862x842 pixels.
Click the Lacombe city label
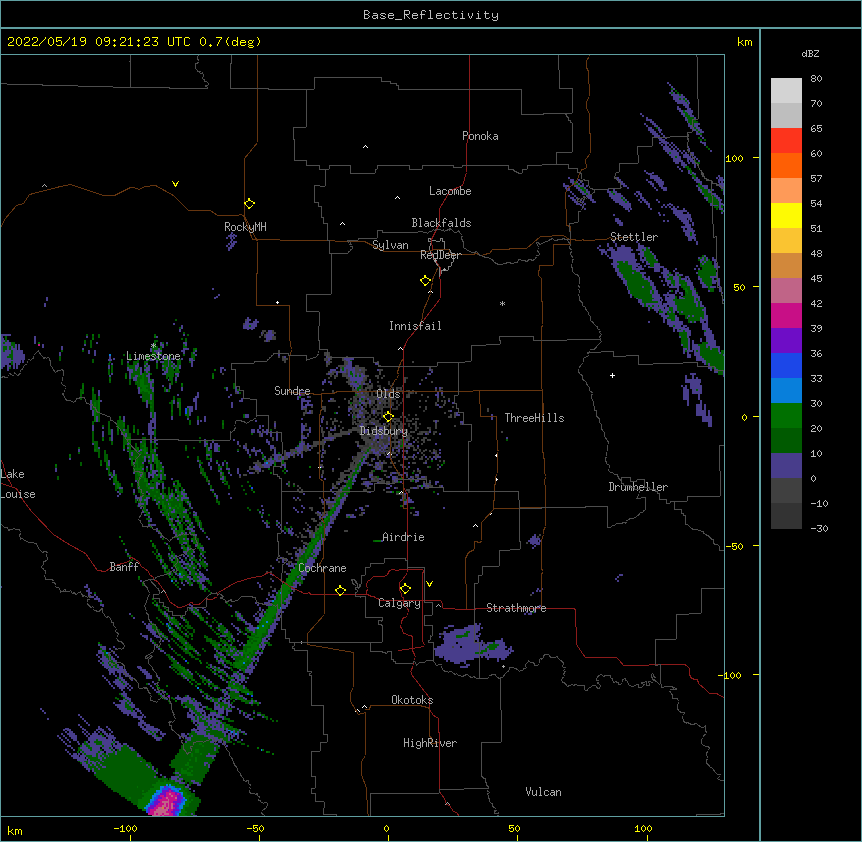pos(450,191)
